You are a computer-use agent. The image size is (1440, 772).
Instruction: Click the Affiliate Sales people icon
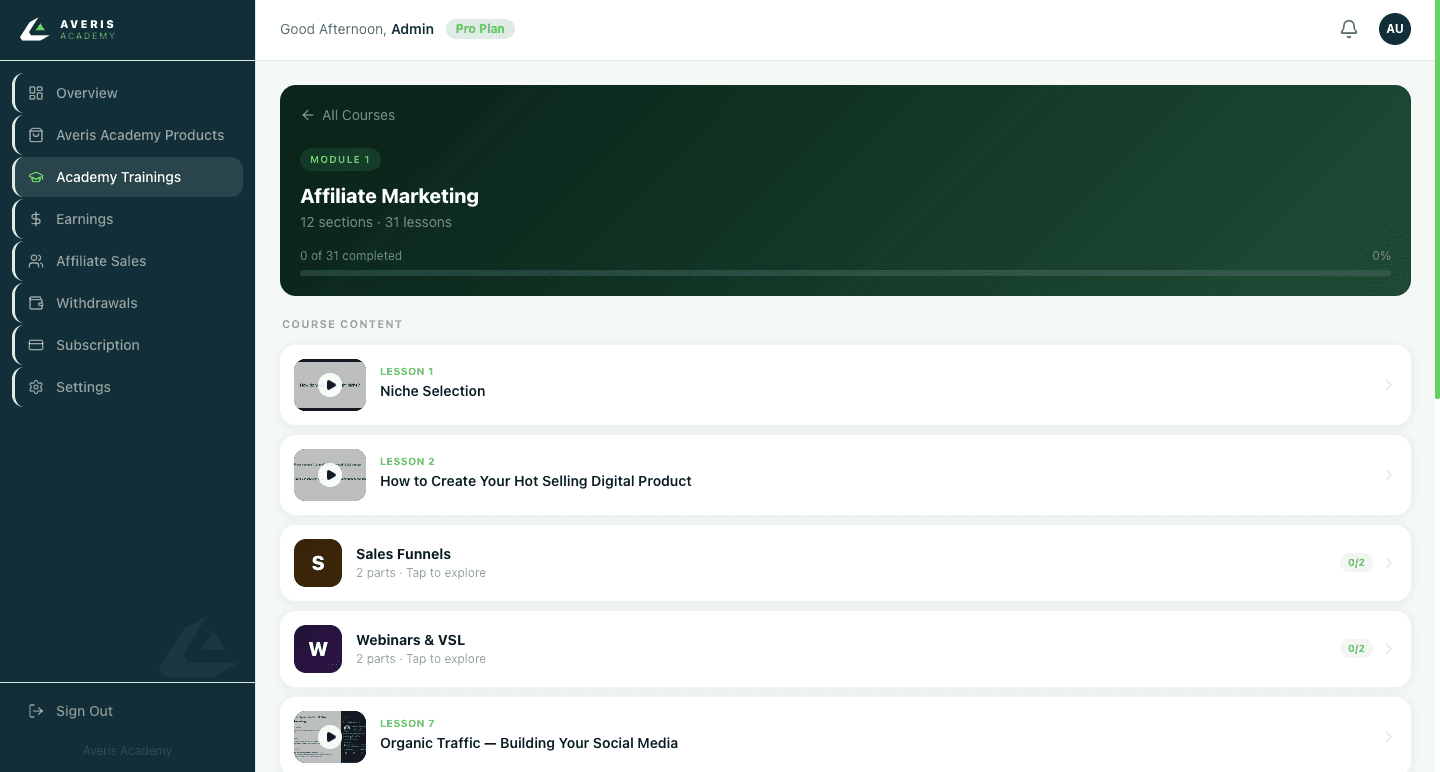point(36,261)
